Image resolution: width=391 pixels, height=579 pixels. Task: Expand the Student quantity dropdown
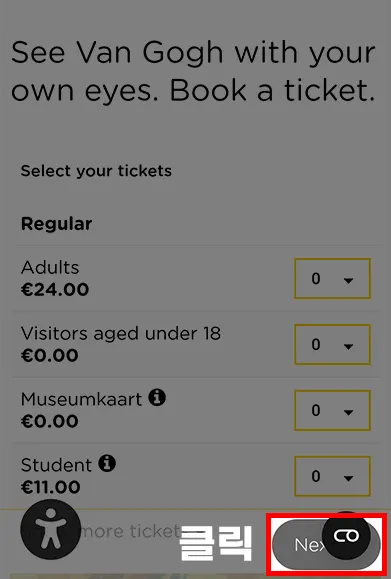(332, 476)
